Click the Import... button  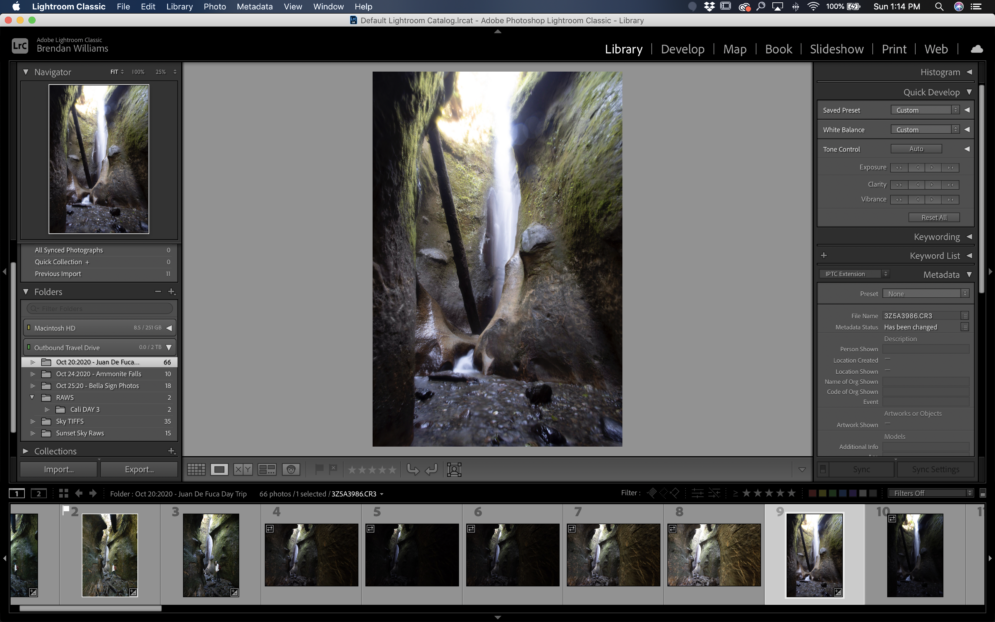point(58,469)
